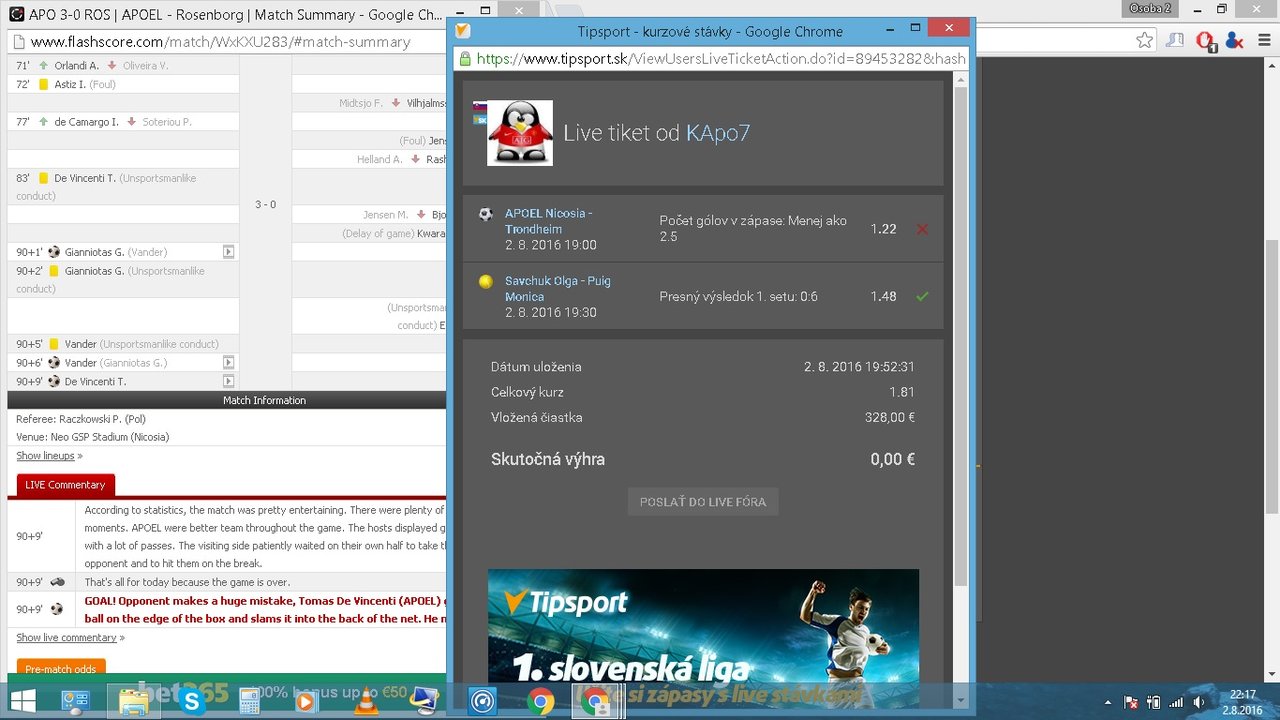Click video icon for 90+9' De Vincenti goal
The image size is (1280, 720).
(229, 381)
